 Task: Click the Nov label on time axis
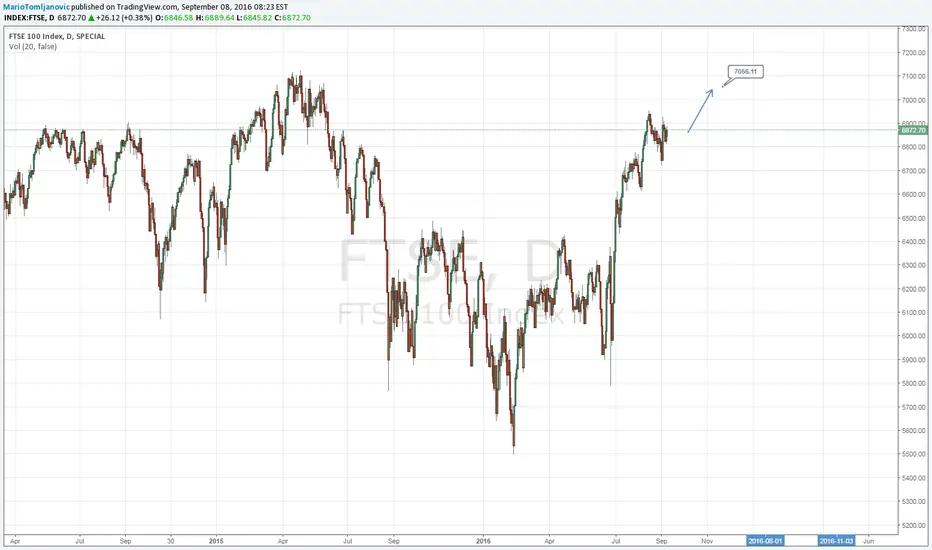(707, 541)
